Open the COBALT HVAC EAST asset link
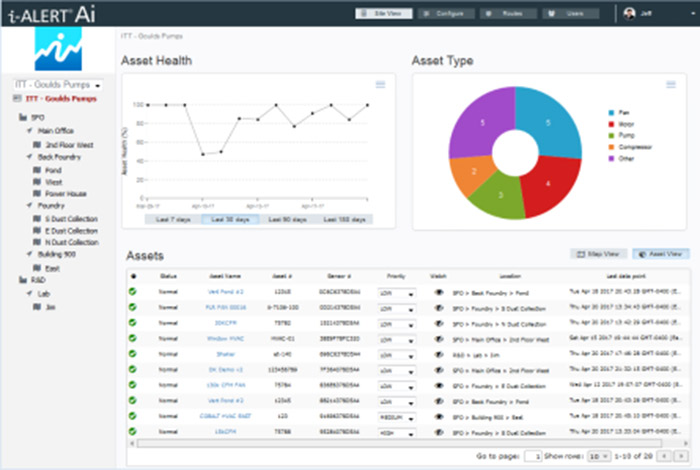This screenshot has width=700, height=470. [x=225, y=416]
